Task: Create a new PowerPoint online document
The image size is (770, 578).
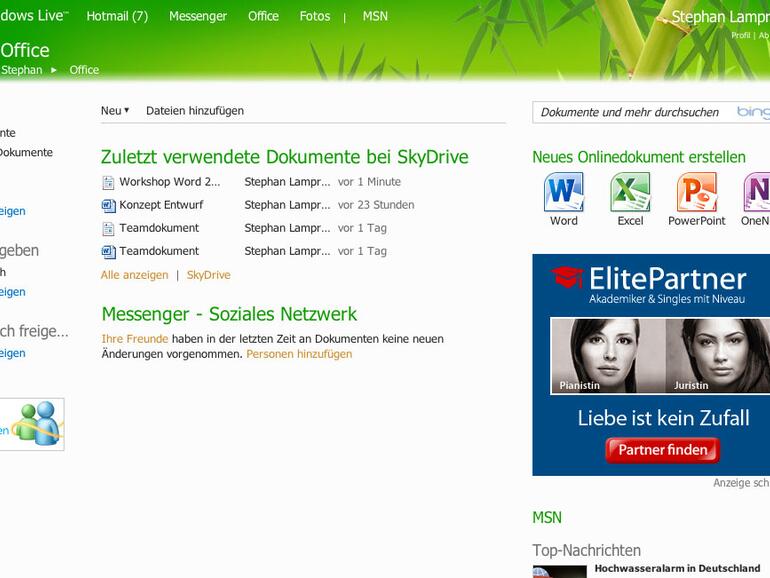Action: pyautogui.click(x=696, y=199)
